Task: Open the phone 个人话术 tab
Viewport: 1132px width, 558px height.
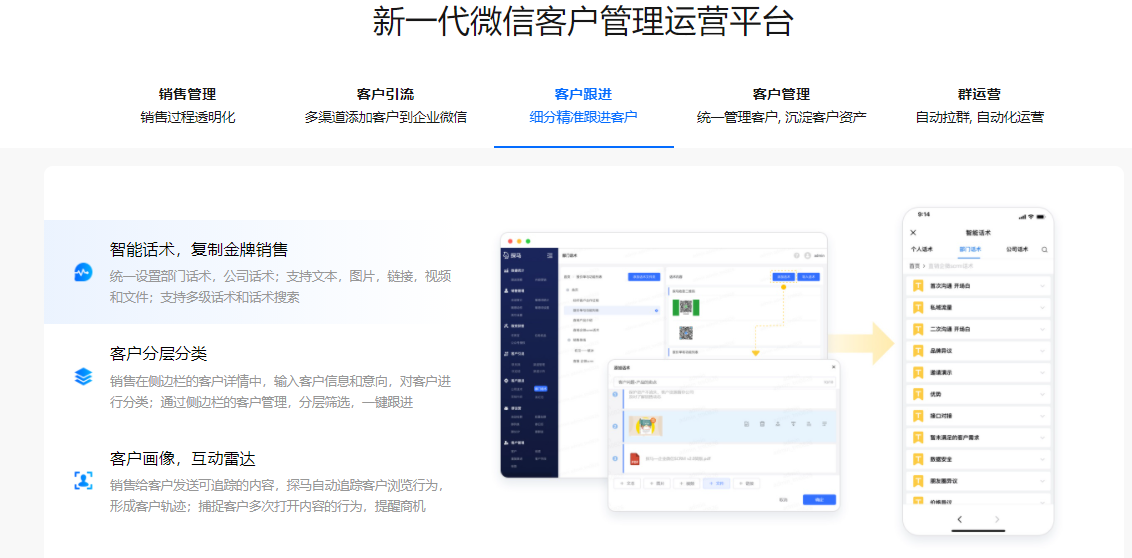Action: coord(921,250)
